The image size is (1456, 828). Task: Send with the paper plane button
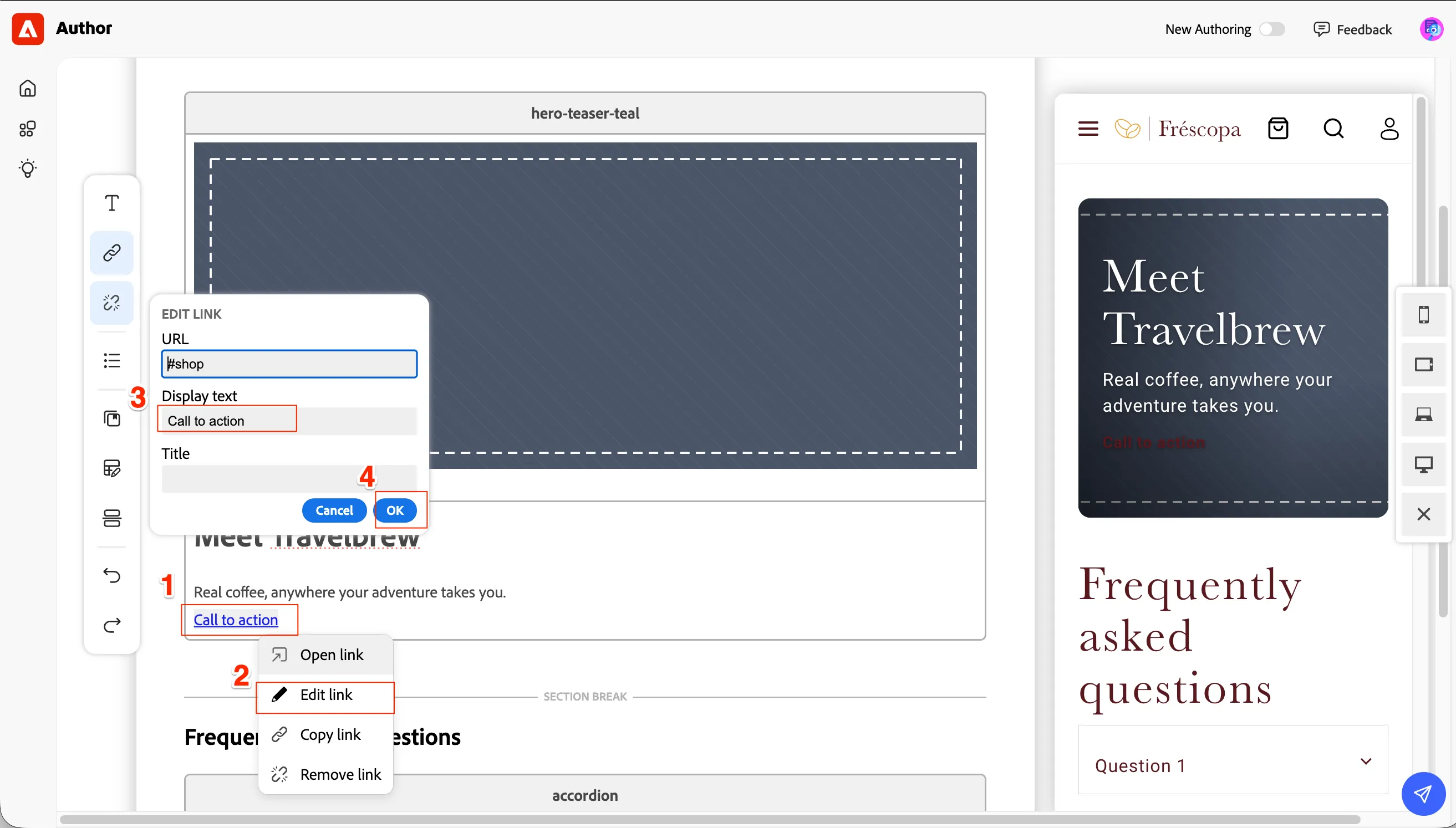point(1424,794)
